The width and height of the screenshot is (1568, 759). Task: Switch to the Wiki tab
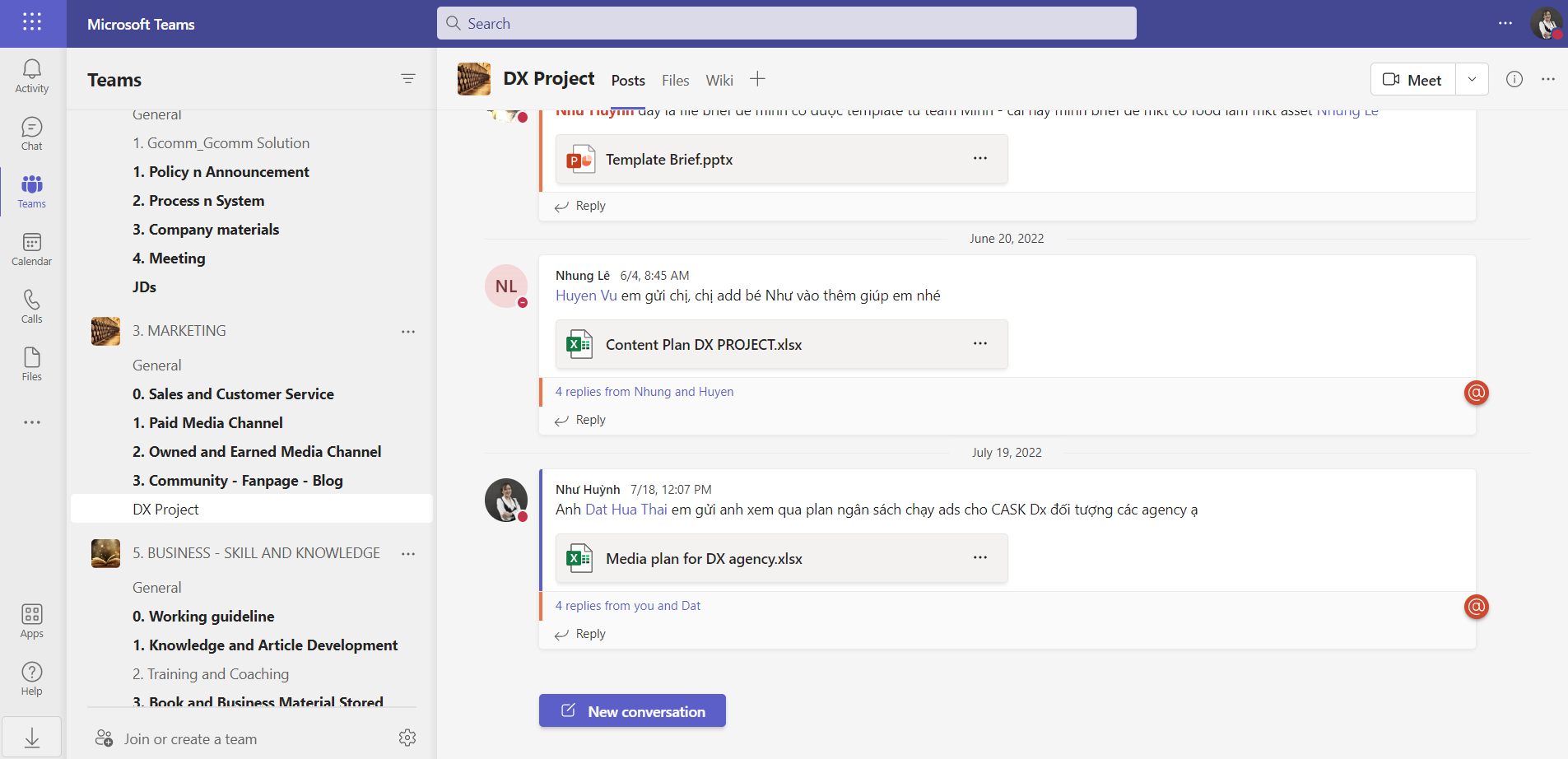tap(719, 81)
